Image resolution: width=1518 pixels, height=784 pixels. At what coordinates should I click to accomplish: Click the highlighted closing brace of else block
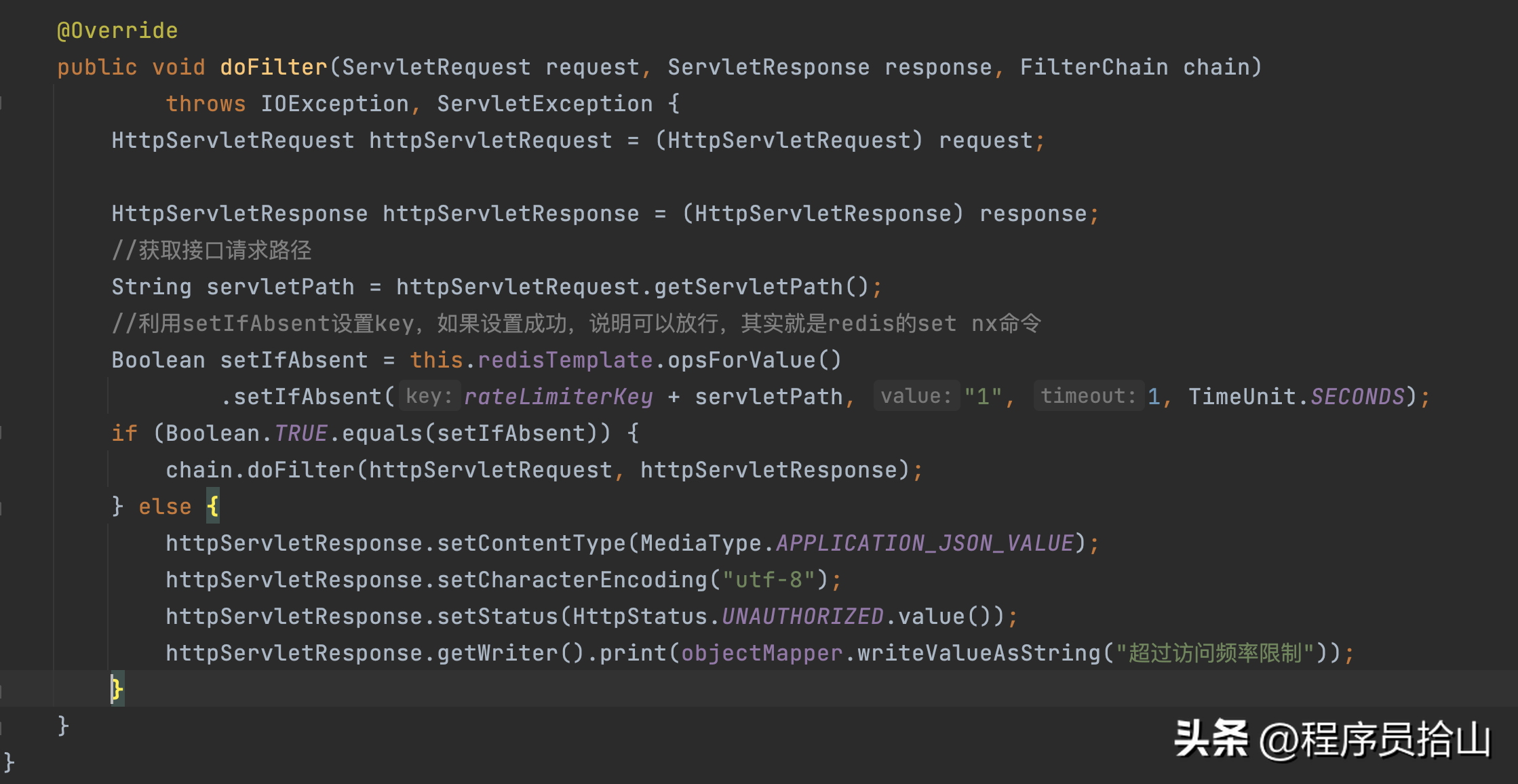(117, 689)
